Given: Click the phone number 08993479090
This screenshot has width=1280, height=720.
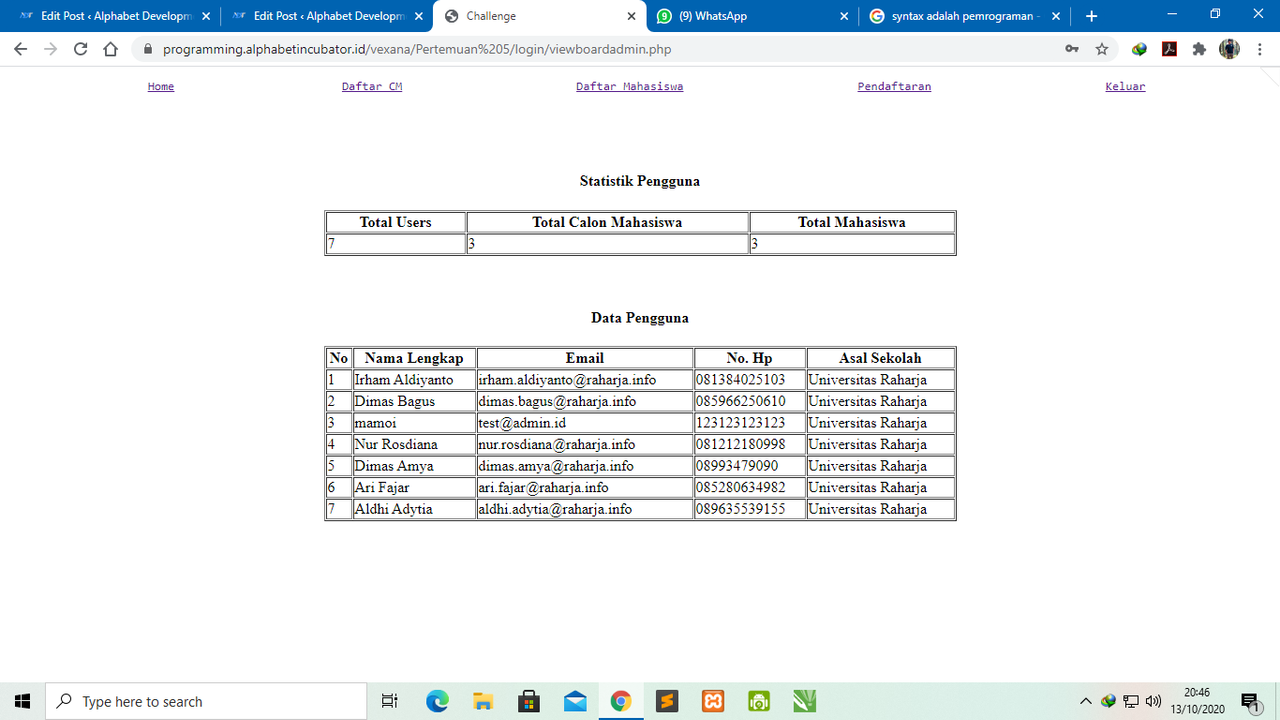Looking at the screenshot, I should tap(737, 466).
